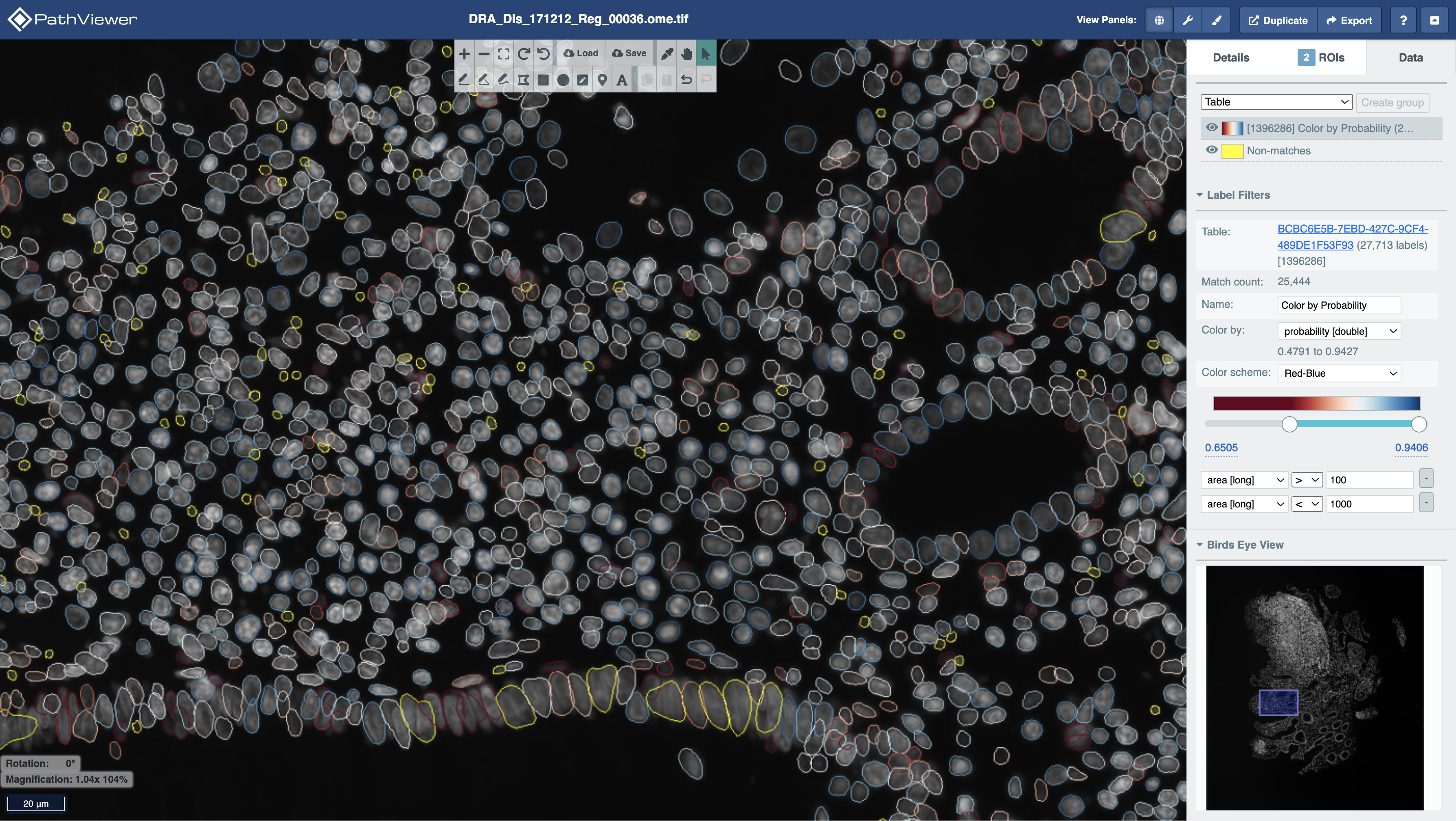Viewport: 1456px width, 821px height.
Task: Choose the arrow pointer select tool
Action: (706, 54)
